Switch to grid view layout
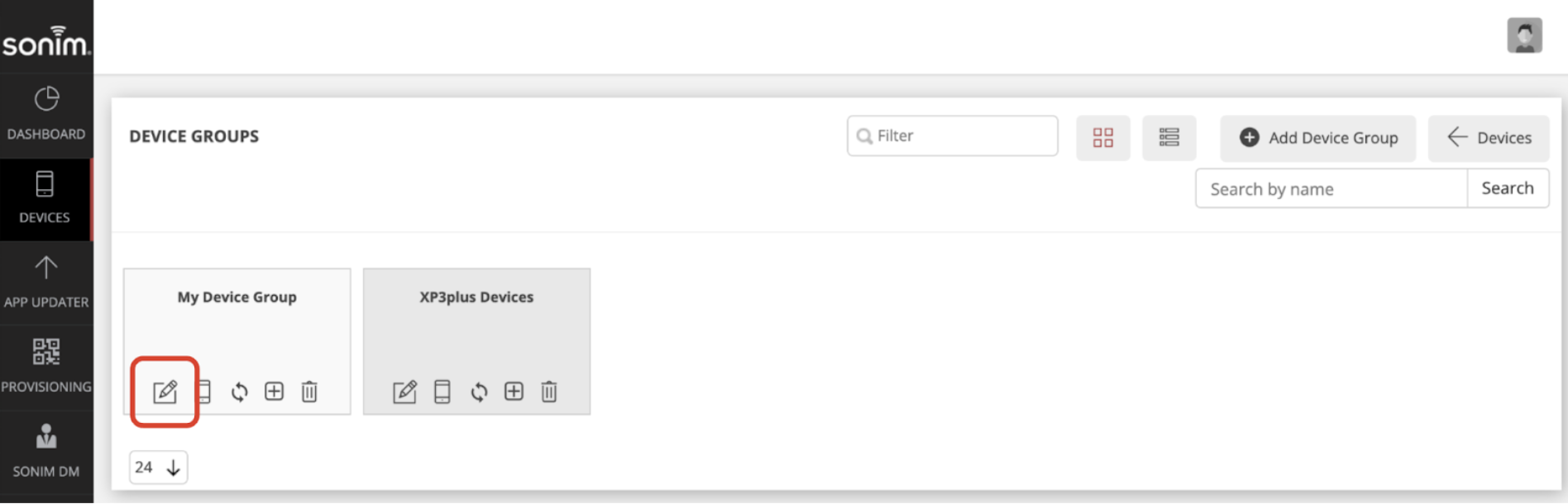 (1103, 138)
